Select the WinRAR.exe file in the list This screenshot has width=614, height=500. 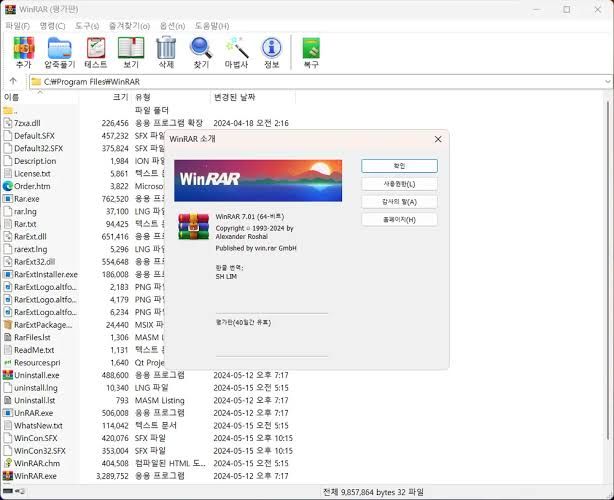pos(35,476)
